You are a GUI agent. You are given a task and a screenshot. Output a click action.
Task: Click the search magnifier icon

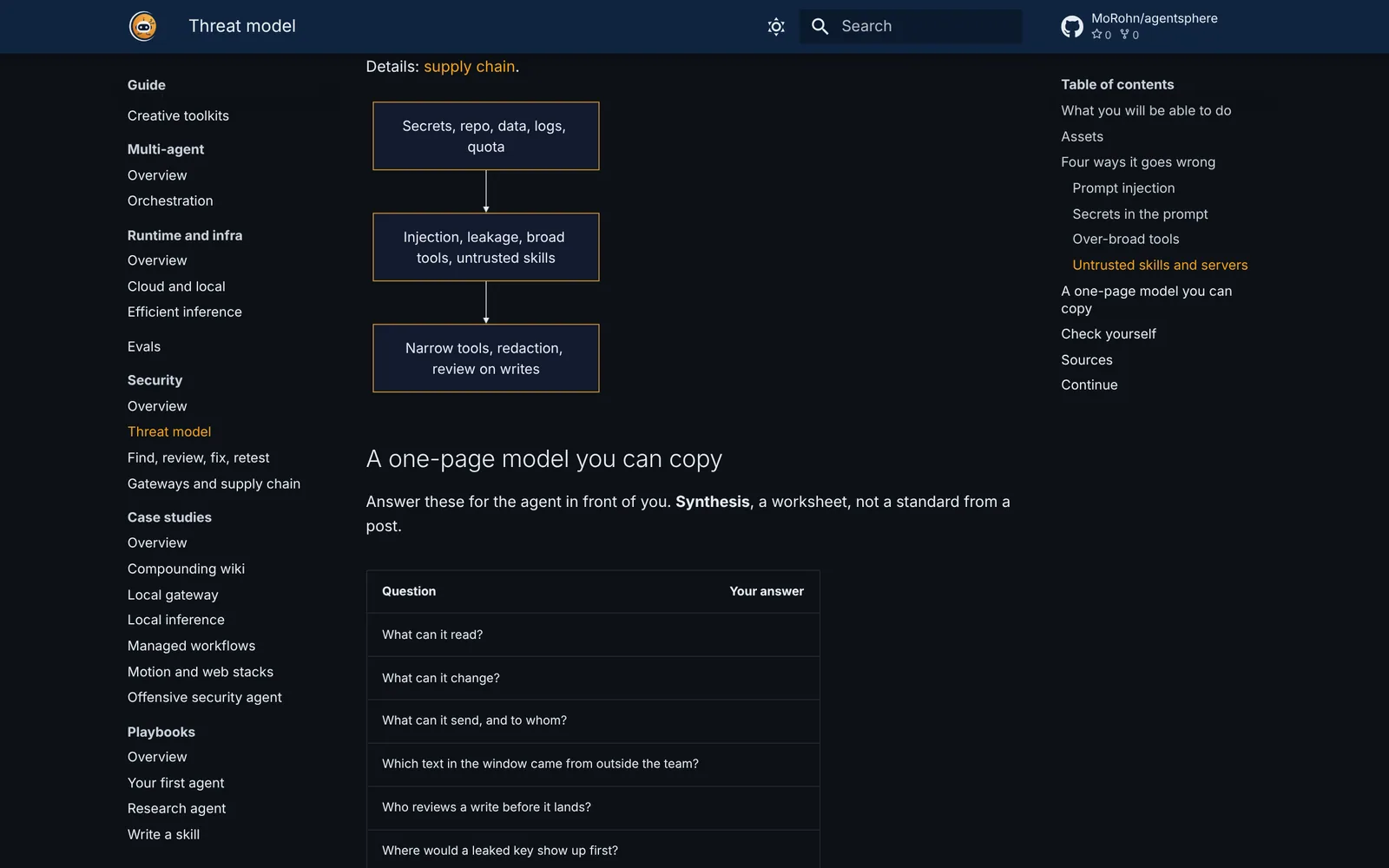pos(820,27)
